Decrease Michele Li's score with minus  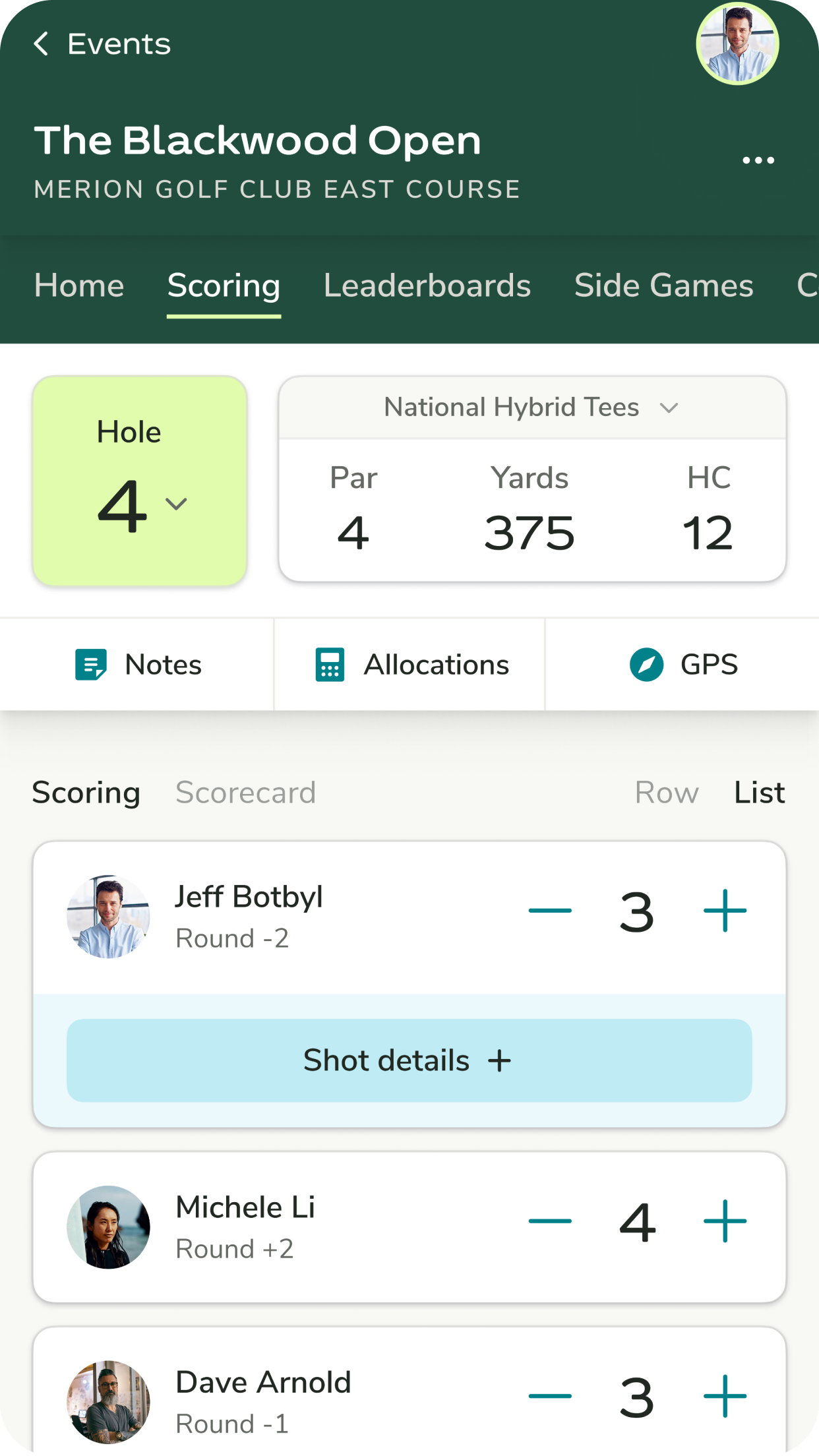click(550, 1221)
